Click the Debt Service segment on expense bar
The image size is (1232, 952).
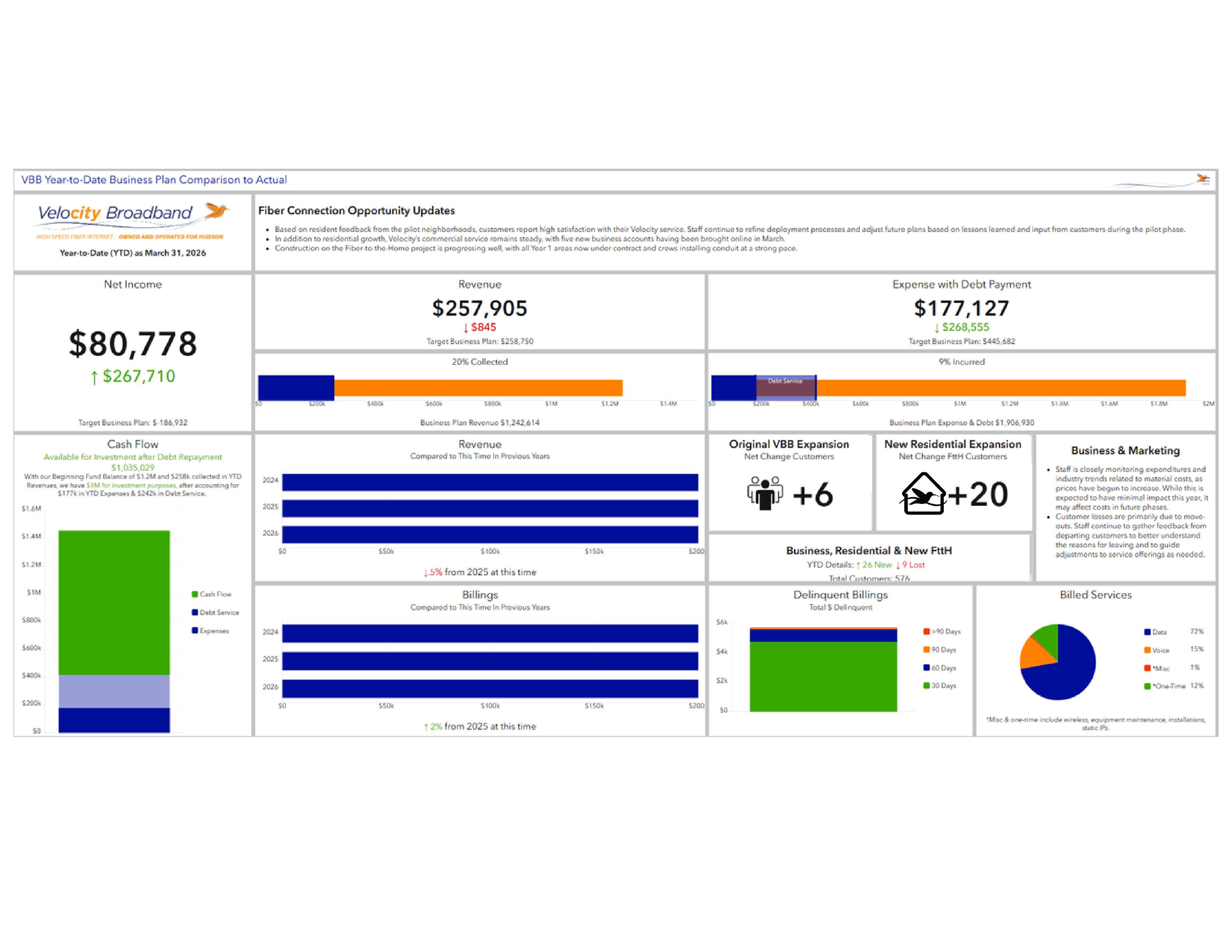785,388
